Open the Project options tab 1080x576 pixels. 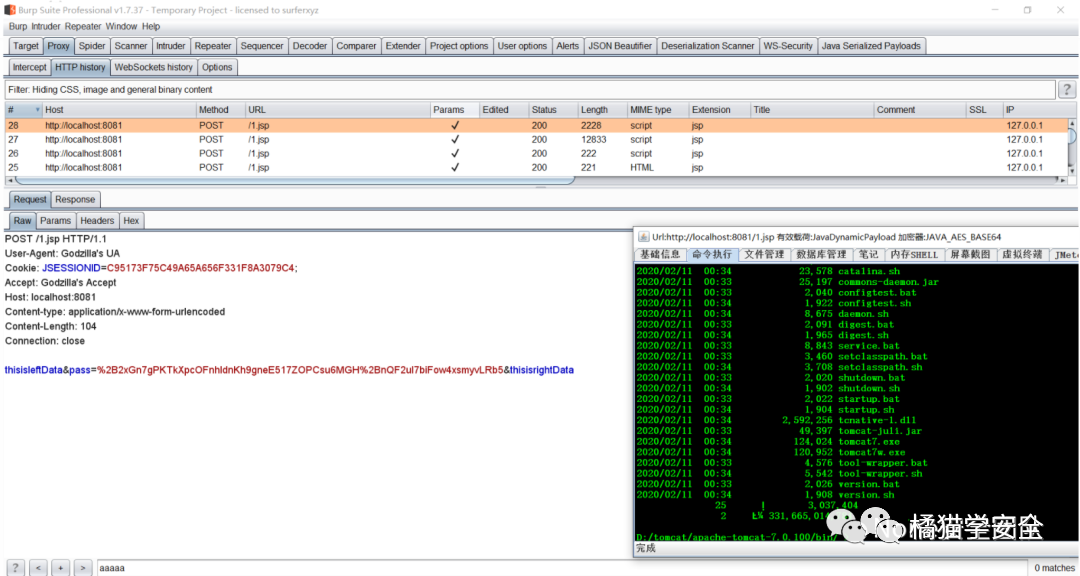pos(459,45)
